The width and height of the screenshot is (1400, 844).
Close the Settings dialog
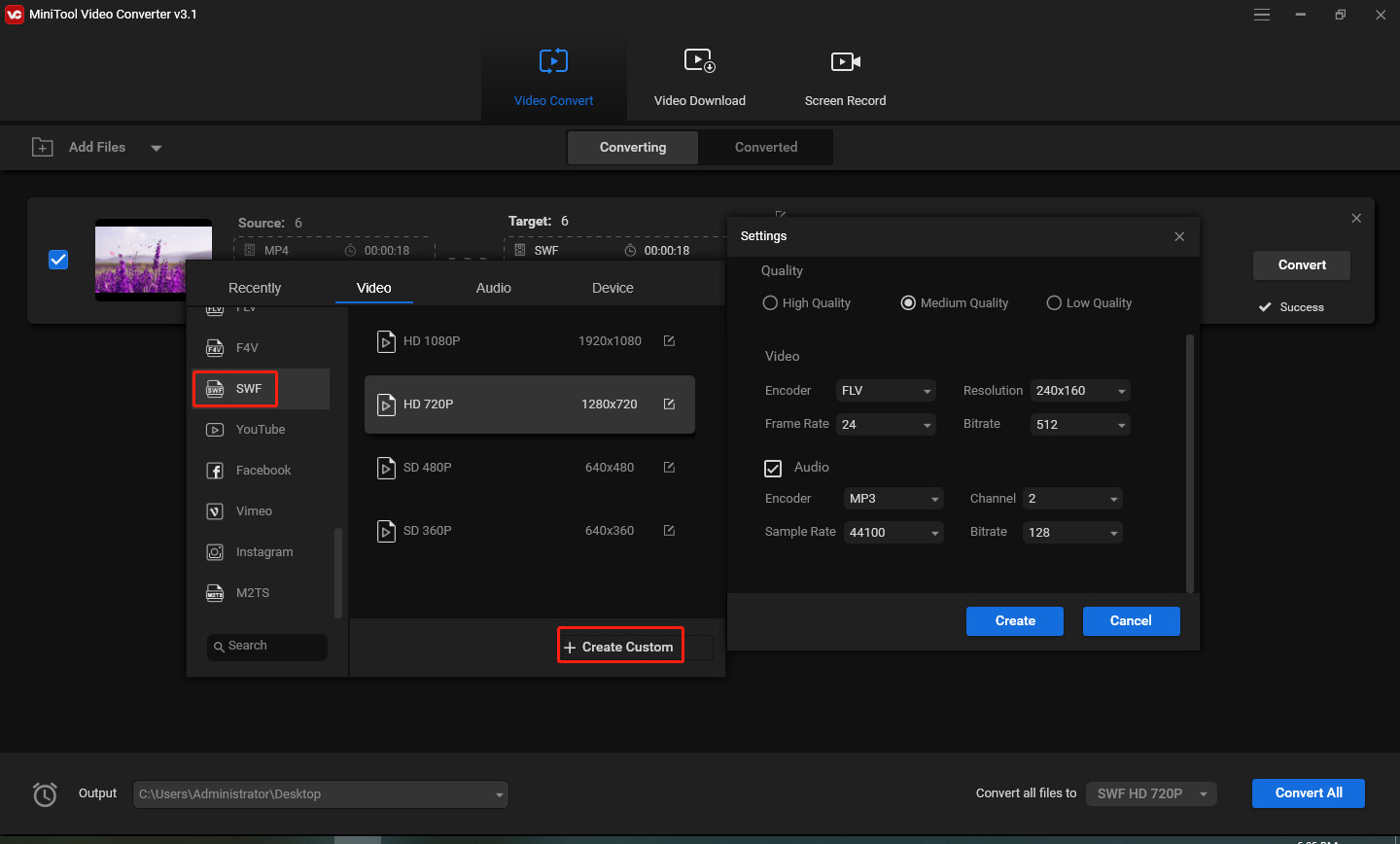[1179, 236]
